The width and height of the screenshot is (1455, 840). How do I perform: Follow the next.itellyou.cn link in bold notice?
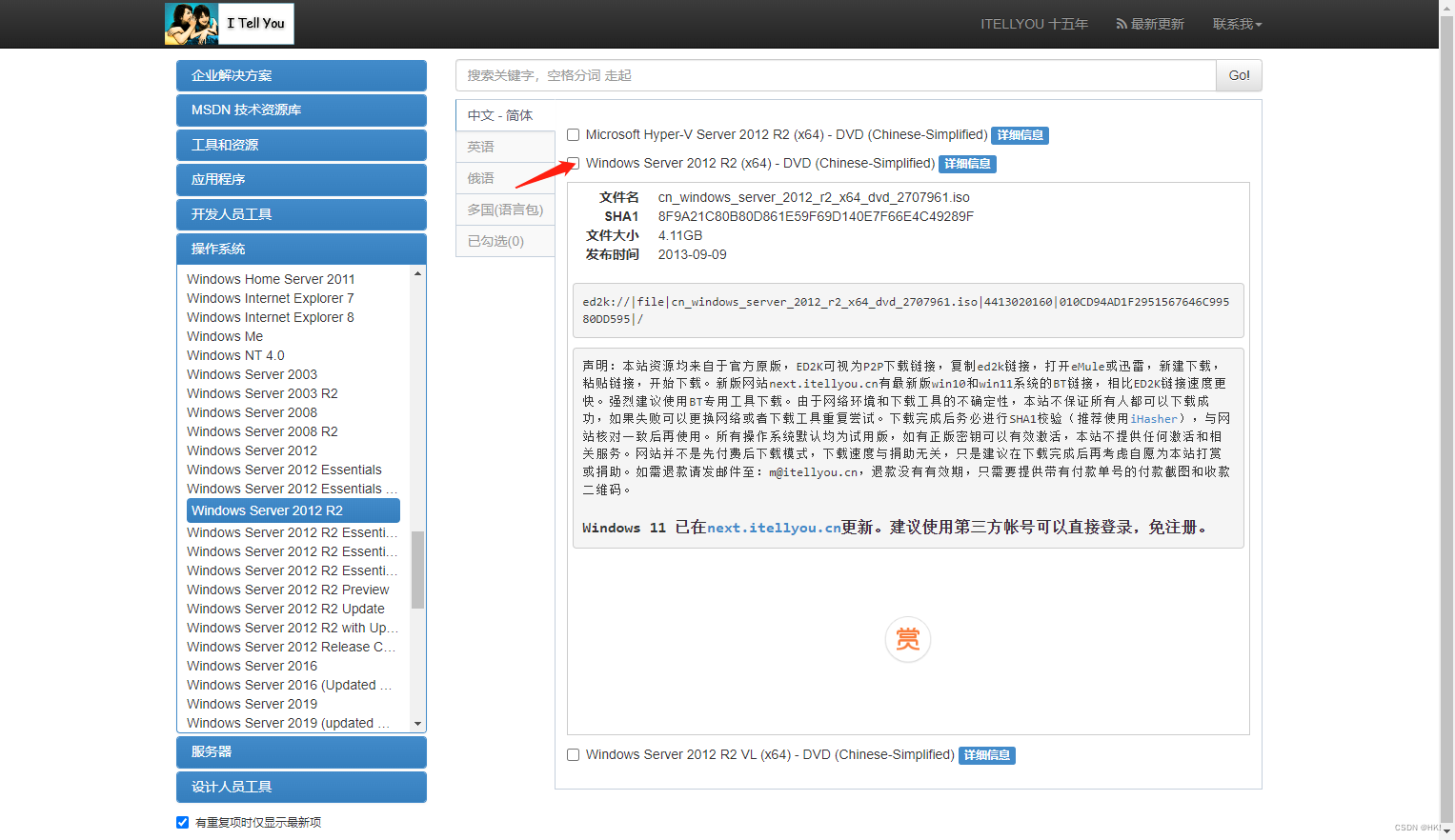tap(774, 528)
